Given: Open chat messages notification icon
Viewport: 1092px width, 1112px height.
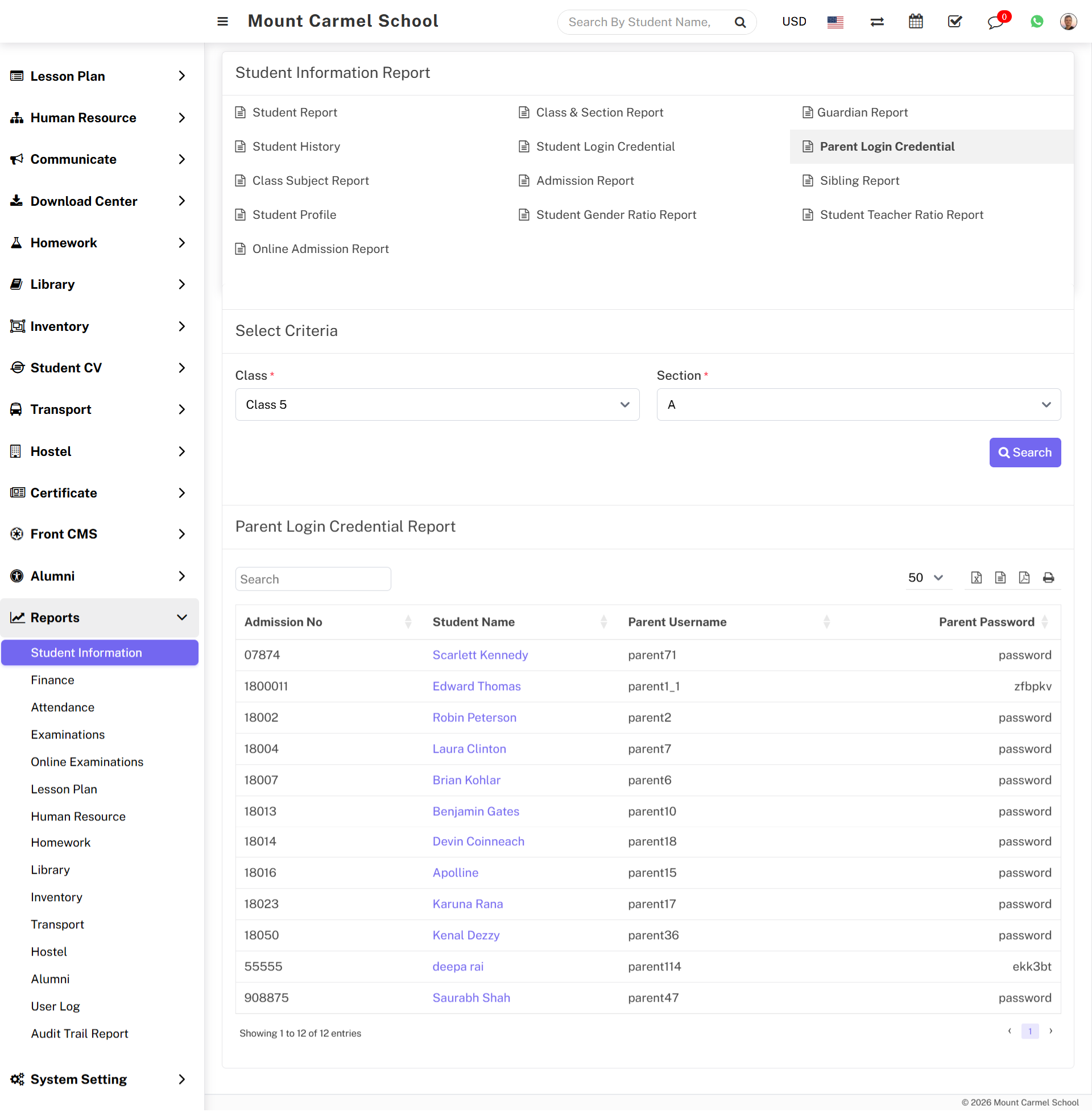Looking at the screenshot, I should (995, 22).
